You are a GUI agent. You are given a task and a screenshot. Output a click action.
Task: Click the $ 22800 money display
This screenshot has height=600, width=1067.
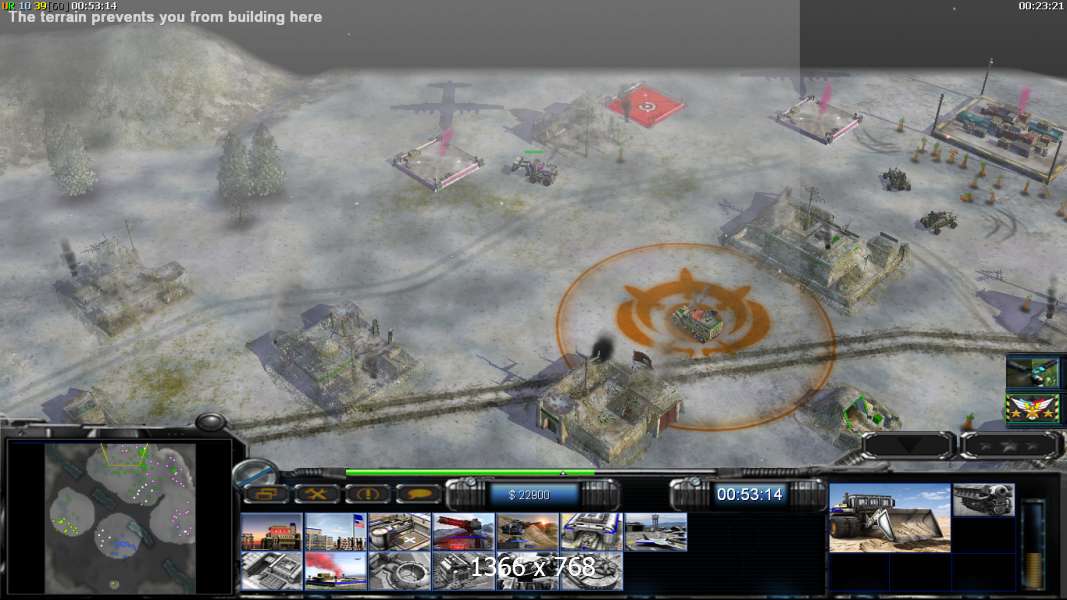529,495
